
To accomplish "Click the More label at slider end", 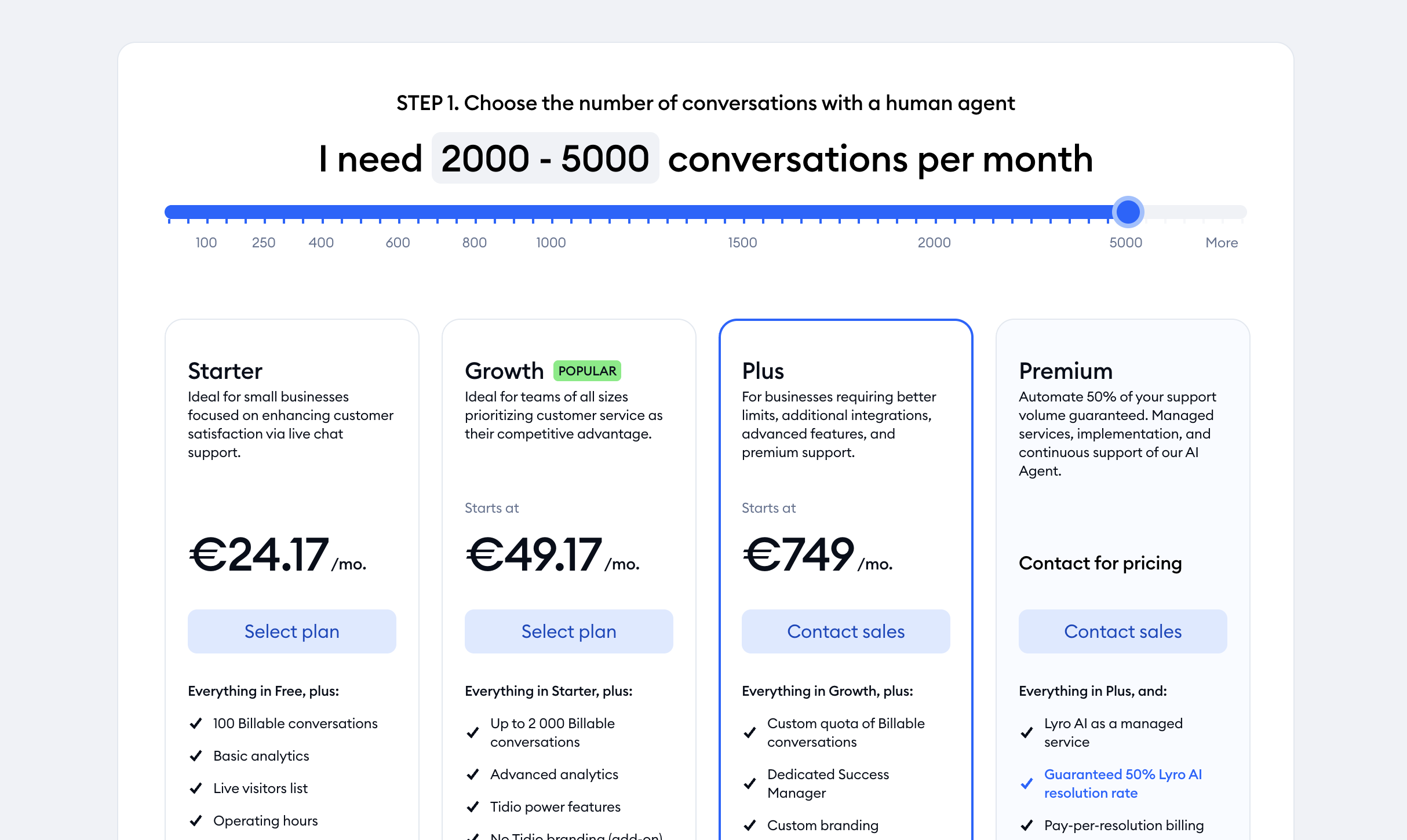I will pyautogui.click(x=1221, y=243).
